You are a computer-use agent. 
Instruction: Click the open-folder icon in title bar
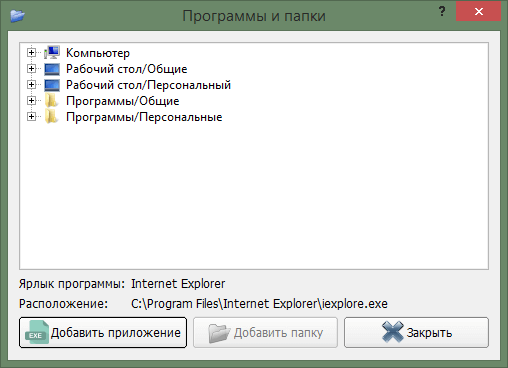(x=17, y=16)
